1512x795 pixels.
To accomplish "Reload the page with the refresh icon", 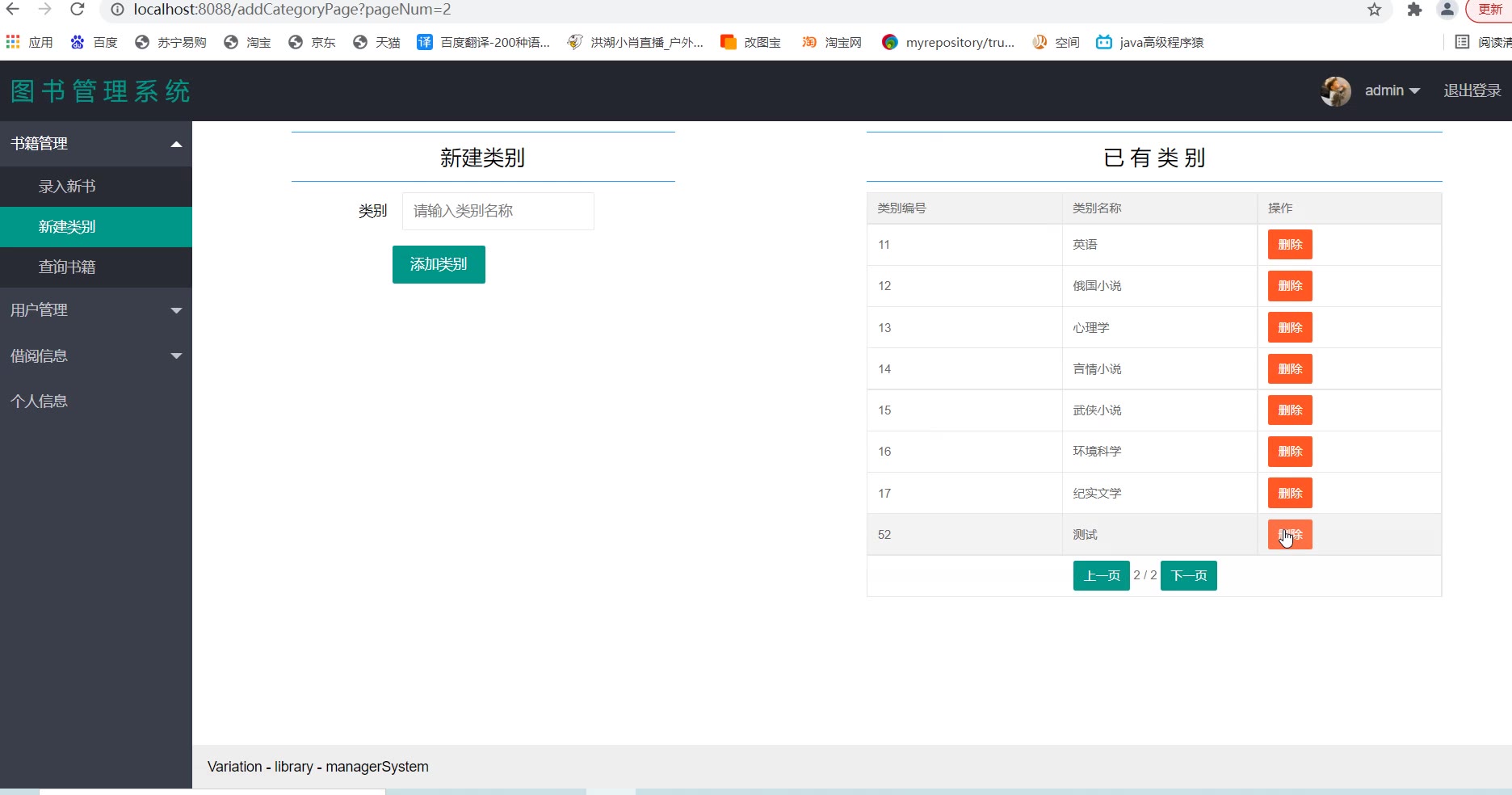I will tap(78, 10).
